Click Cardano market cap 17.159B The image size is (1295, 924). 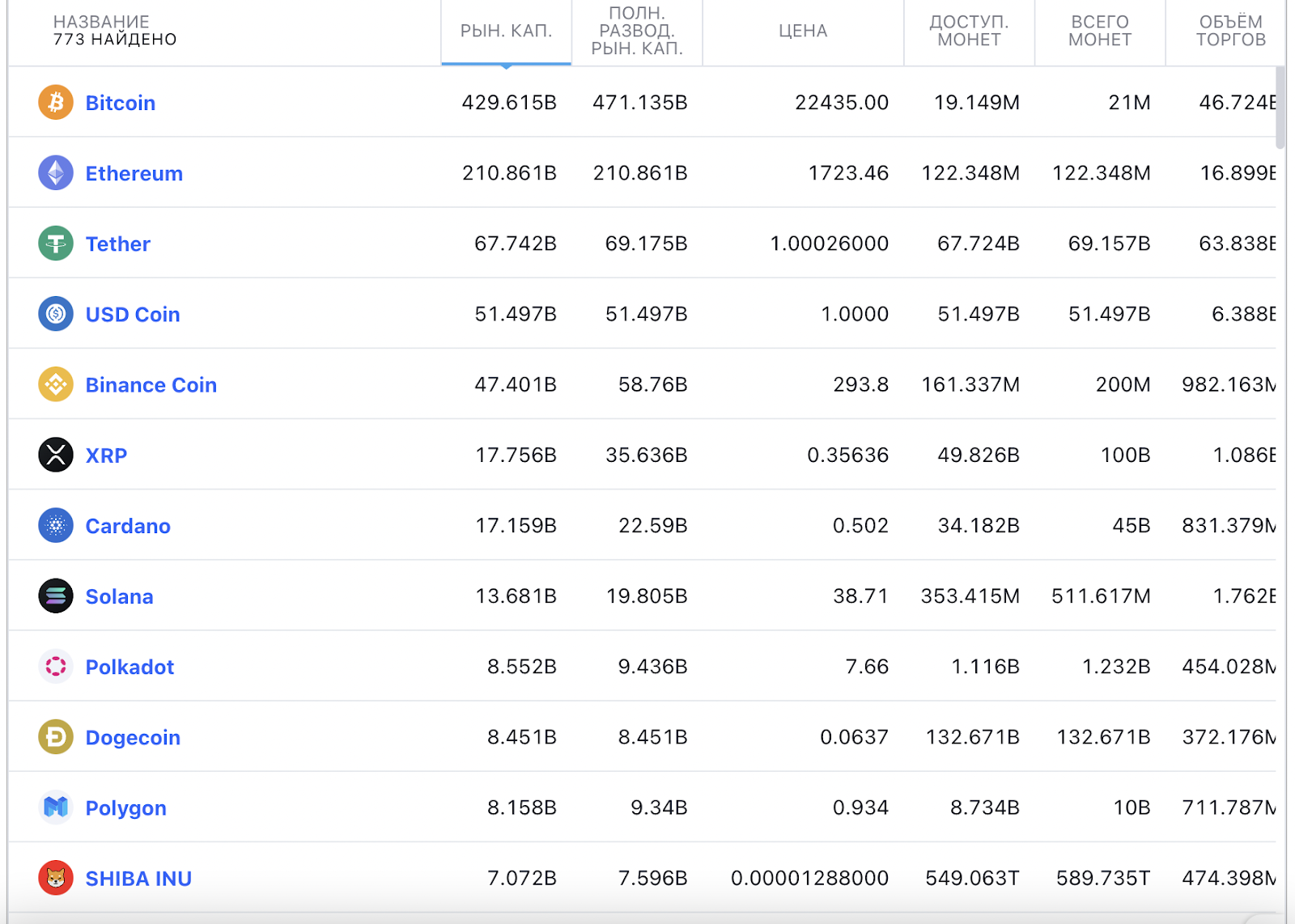pos(516,526)
